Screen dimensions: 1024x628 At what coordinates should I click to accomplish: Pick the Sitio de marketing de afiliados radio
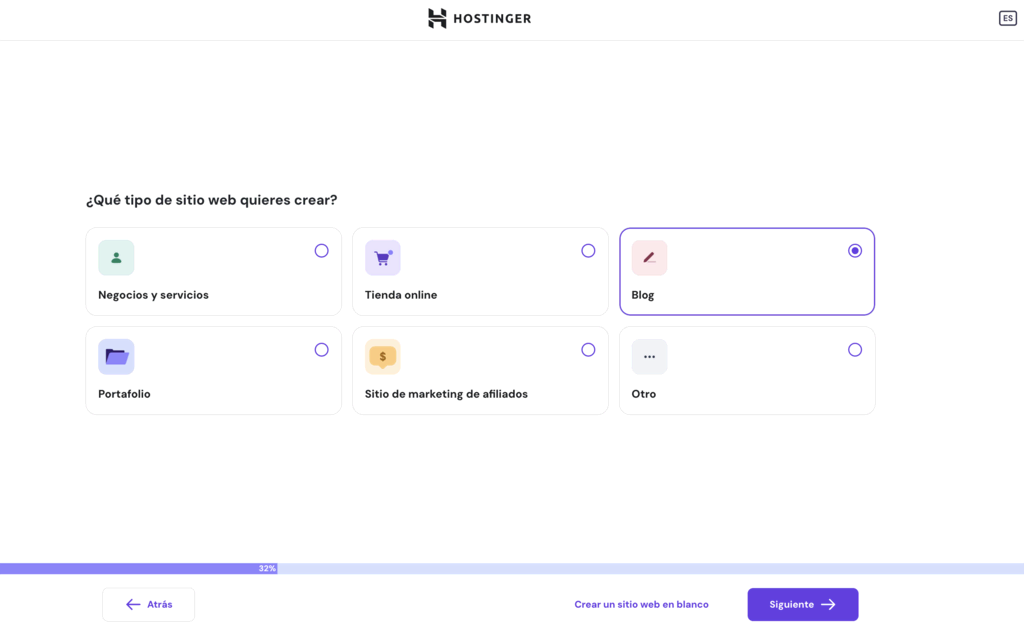coord(588,350)
